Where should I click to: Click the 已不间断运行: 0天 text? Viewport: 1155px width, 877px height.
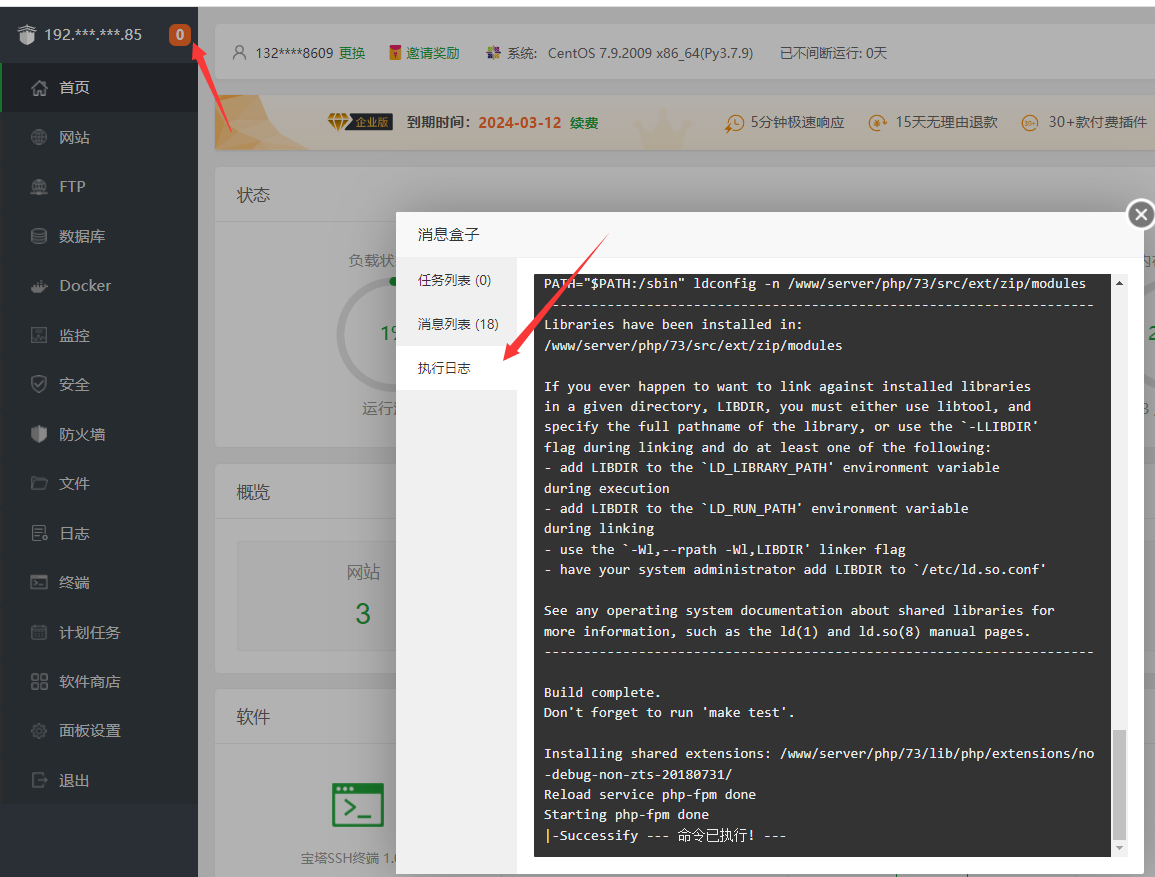point(833,53)
